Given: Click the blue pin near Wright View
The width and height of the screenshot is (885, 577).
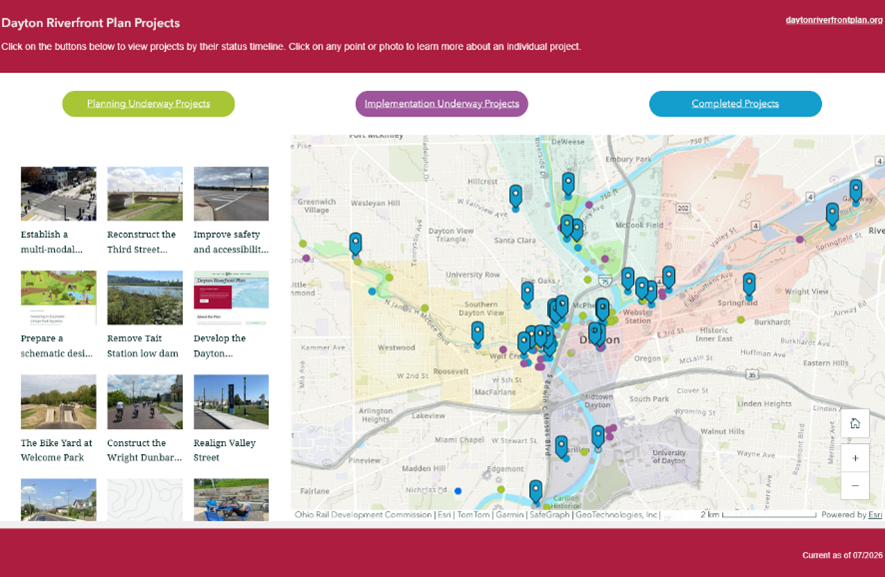Looking at the screenshot, I should (749, 285).
